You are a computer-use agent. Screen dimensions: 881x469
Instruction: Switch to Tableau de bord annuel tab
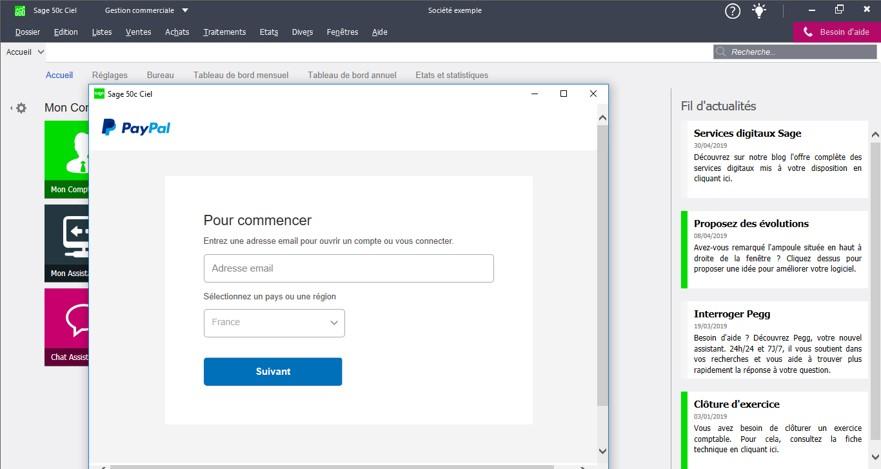coord(352,75)
